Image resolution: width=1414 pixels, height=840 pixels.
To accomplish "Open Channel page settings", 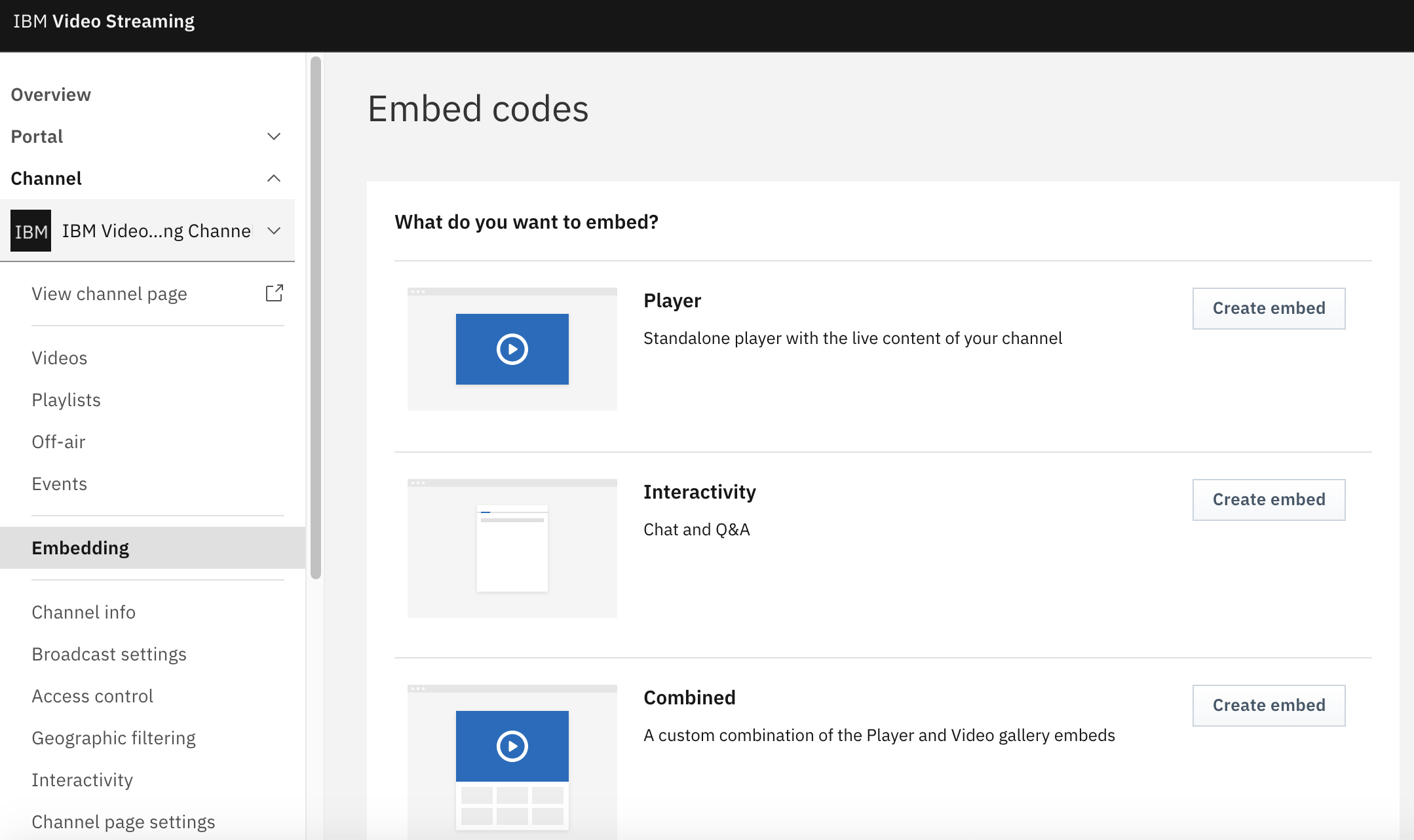I will pos(123,822).
